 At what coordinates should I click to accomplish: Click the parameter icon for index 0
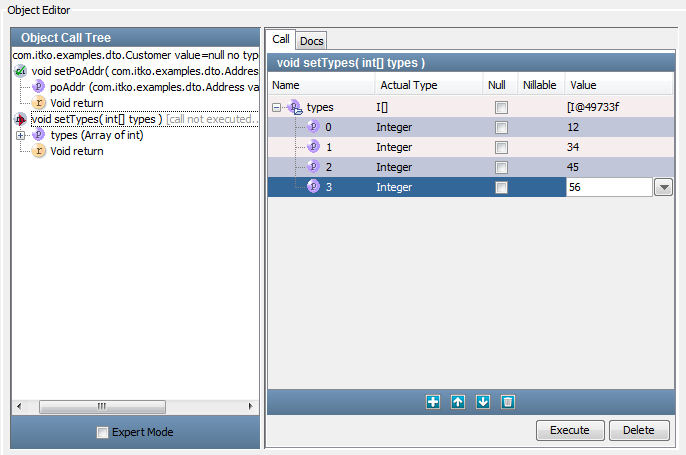pyautogui.click(x=313, y=127)
